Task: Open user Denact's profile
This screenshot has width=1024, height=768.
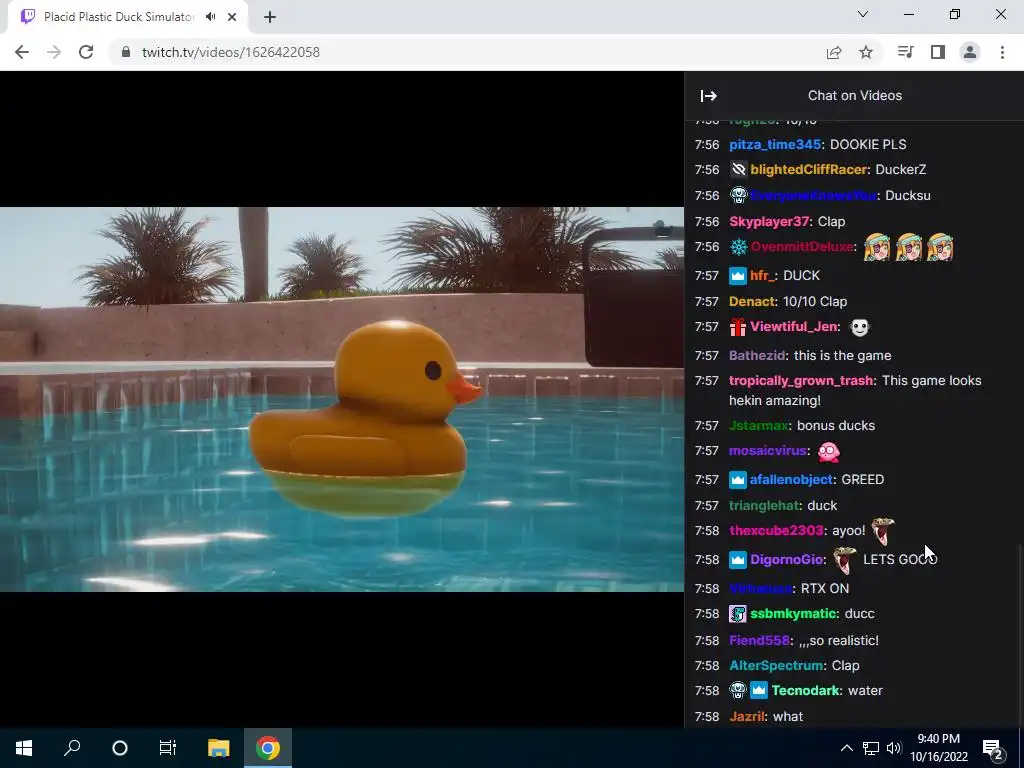Action: [752, 302]
